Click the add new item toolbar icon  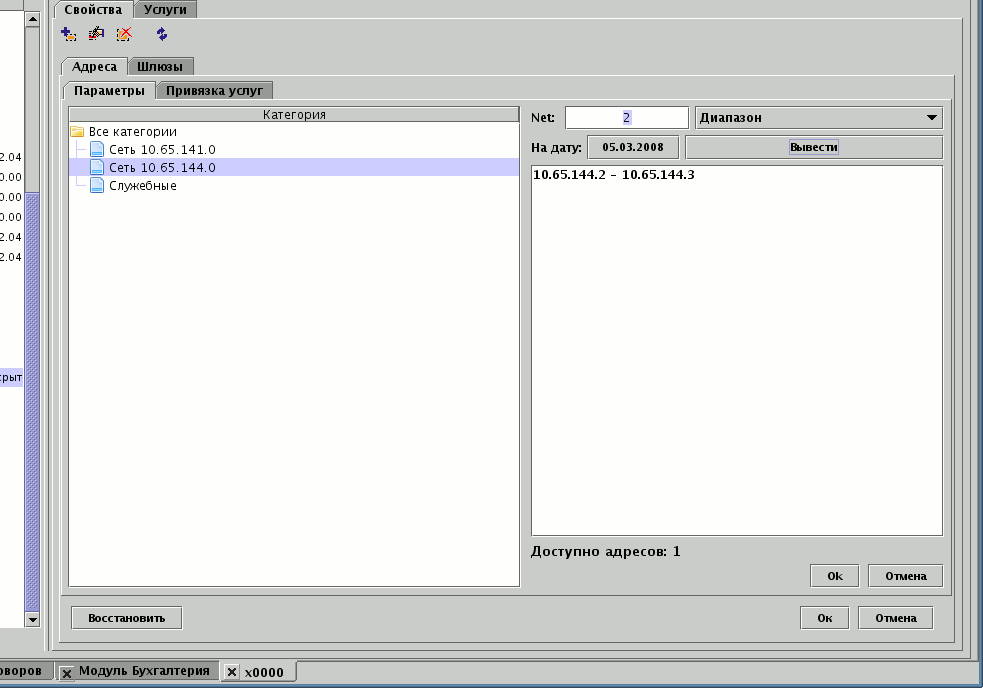click(x=68, y=34)
